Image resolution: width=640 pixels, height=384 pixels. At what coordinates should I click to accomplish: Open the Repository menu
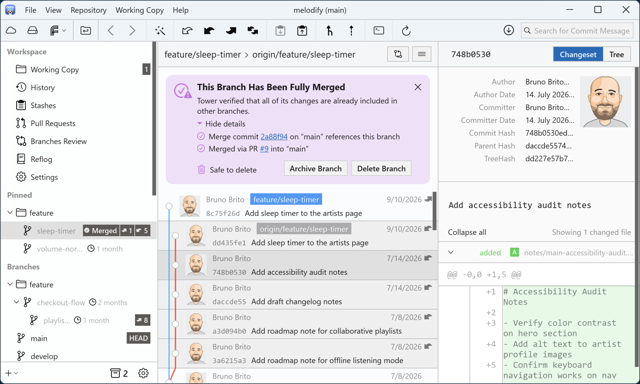click(88, 10)
